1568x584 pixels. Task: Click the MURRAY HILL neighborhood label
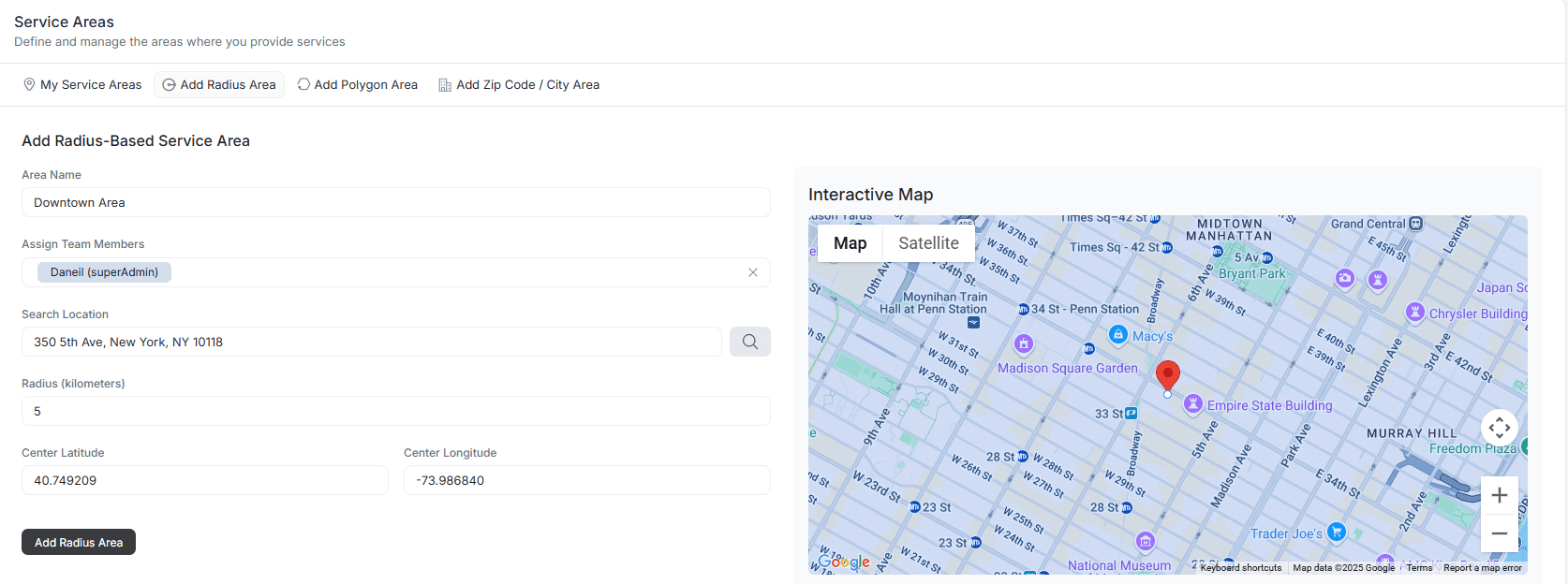pyautogui.click(x=1412, y=433)
